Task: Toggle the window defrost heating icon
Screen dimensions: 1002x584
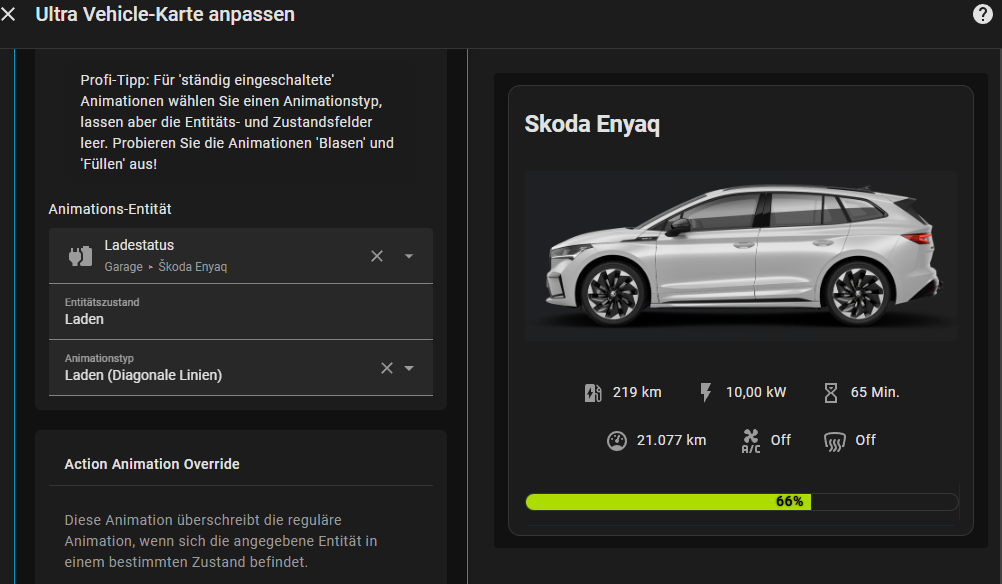Action: 835,441
